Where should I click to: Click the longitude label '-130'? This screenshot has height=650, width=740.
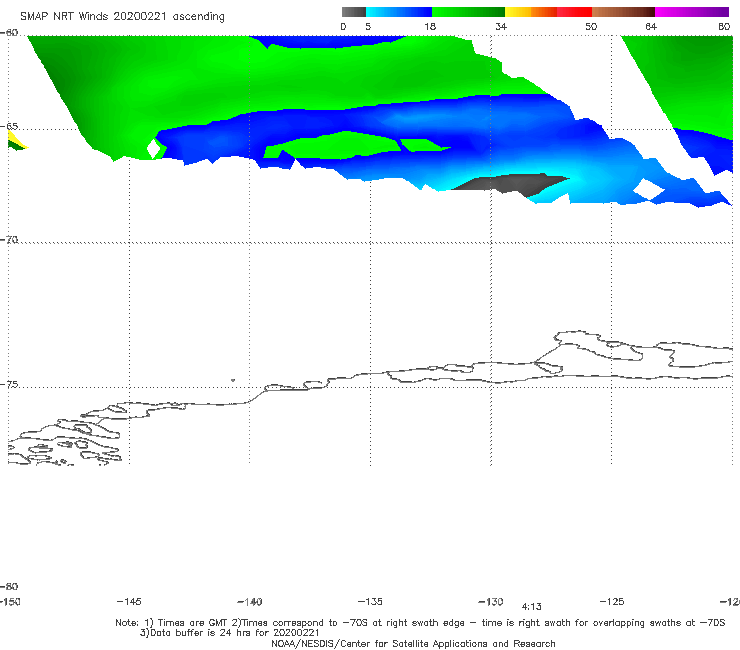pos(491,602)
